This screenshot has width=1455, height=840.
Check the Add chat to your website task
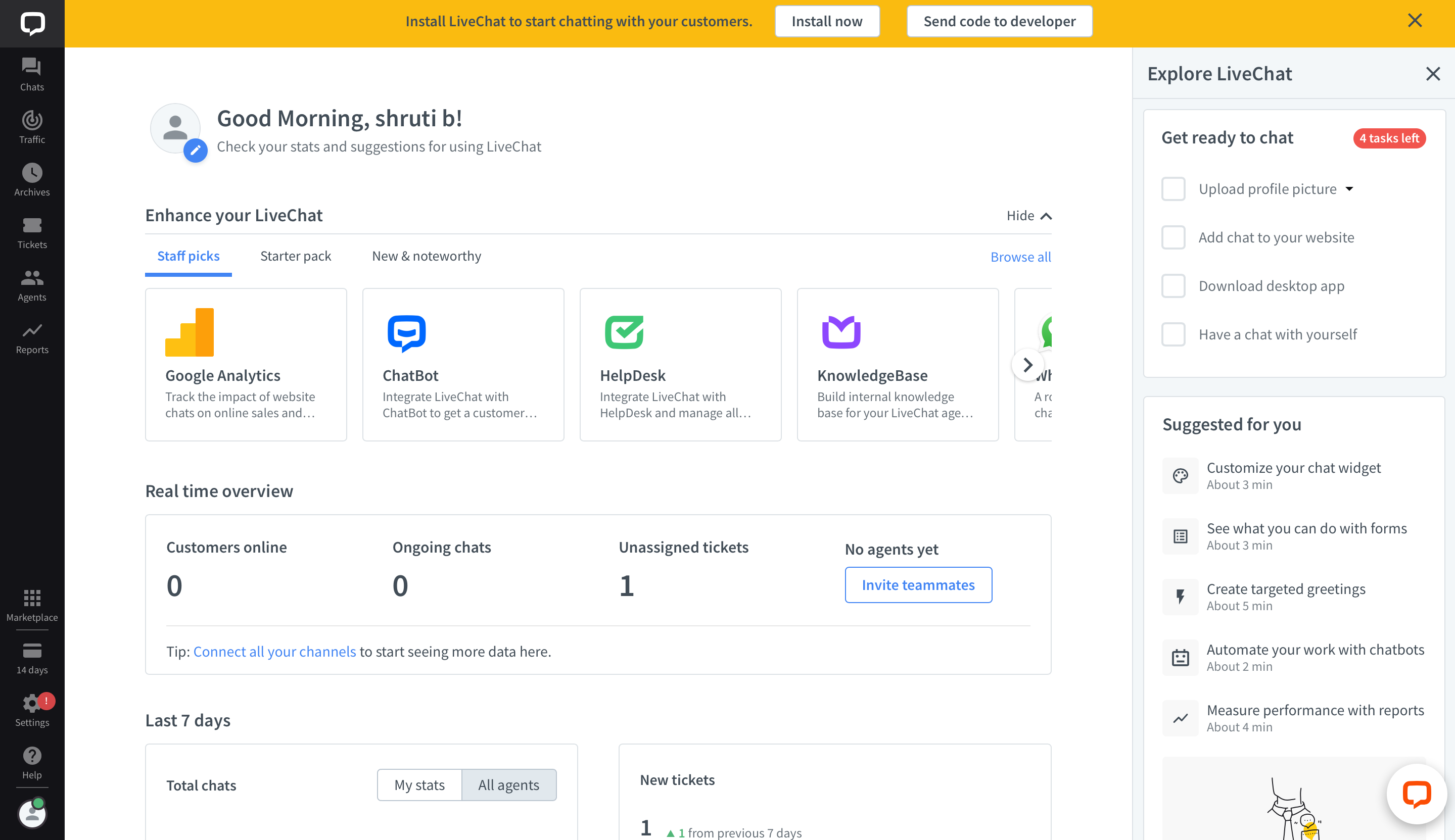tap(1173, 238)
